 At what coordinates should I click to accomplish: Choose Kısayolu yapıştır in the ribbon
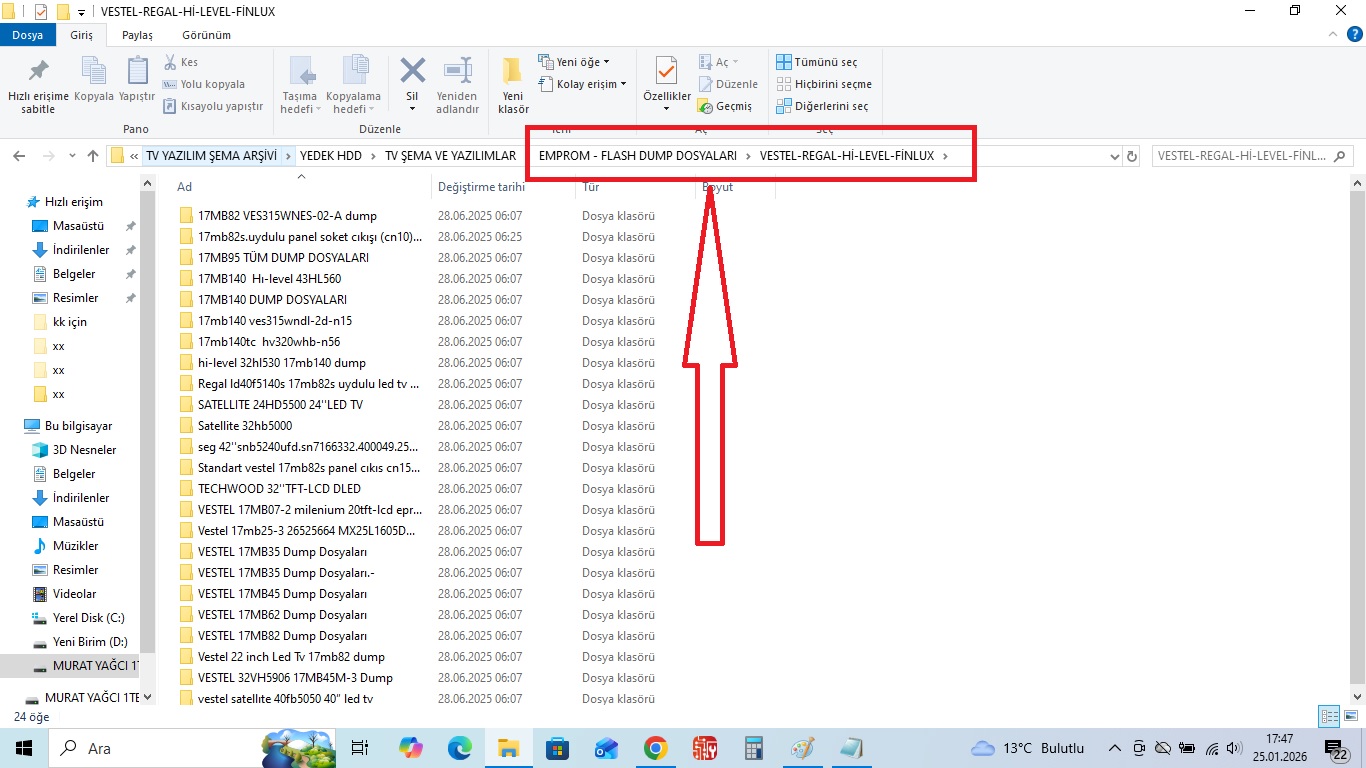pos(212,106)
